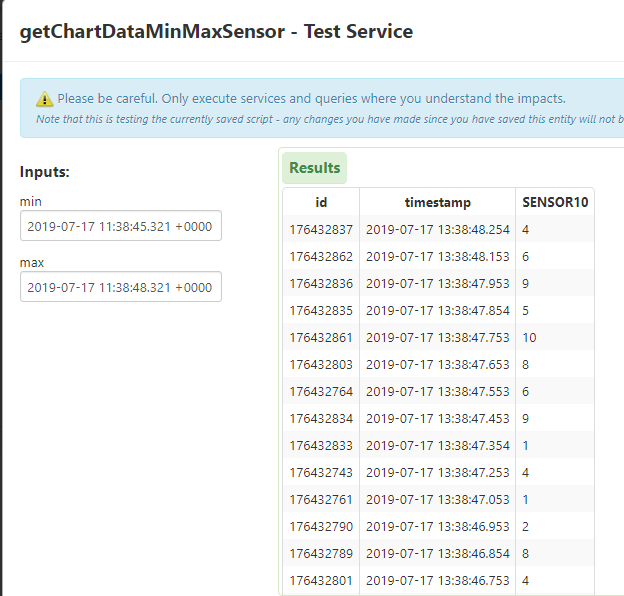
Task: Click id cell 176432764
Action: 321,392
